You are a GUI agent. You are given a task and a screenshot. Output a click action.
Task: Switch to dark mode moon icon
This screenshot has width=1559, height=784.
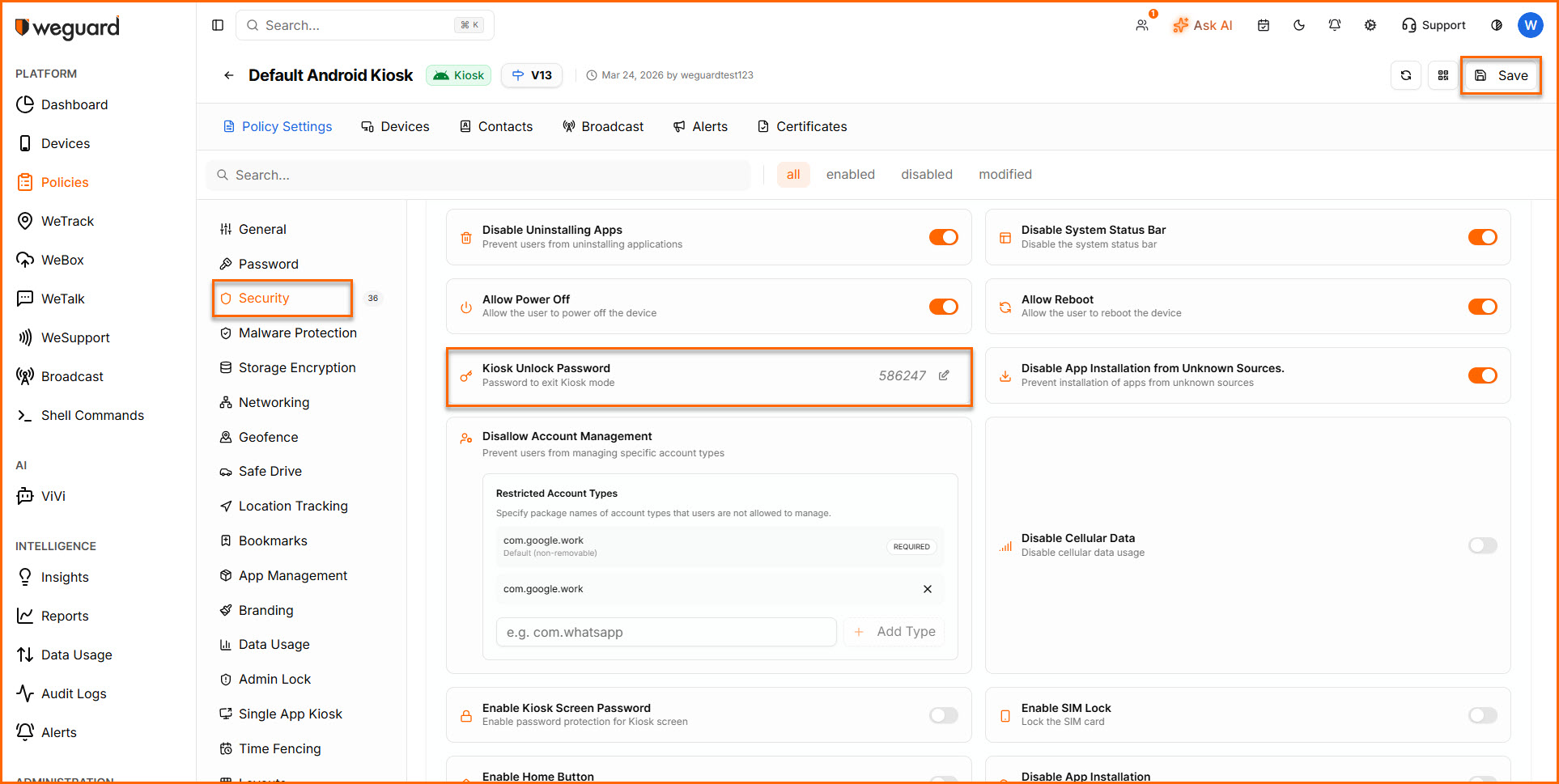point(1299,25)
